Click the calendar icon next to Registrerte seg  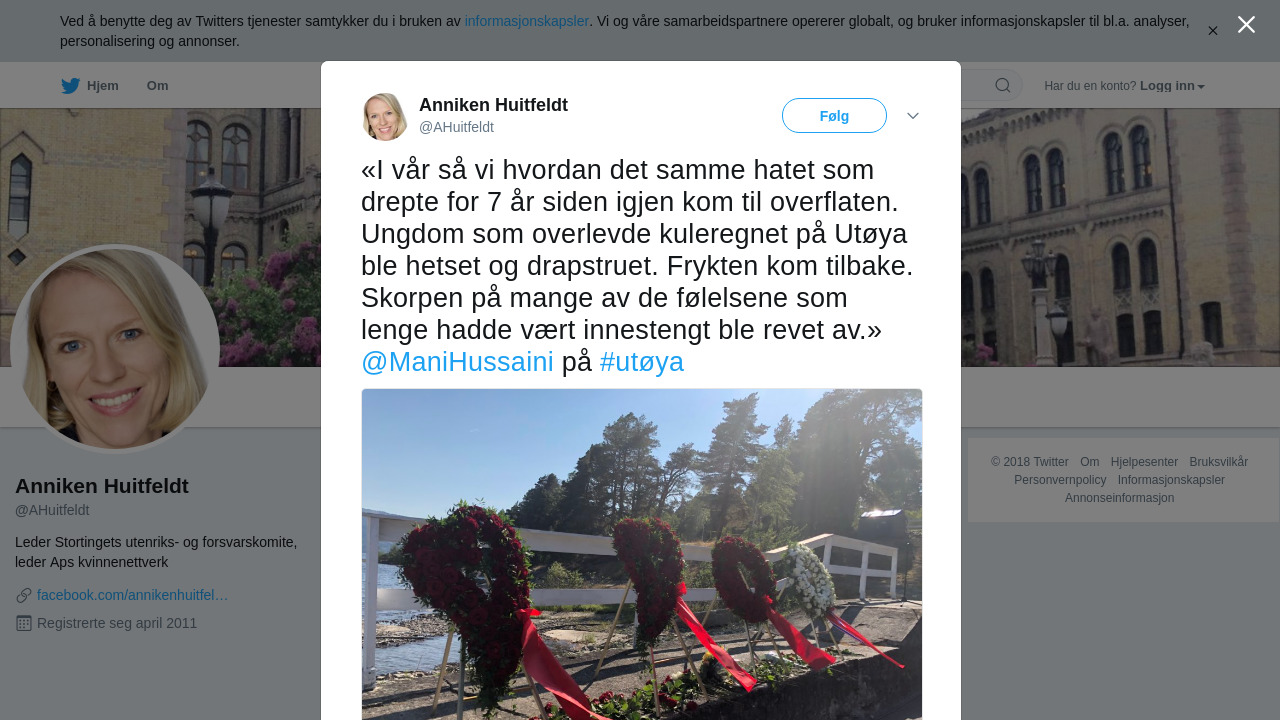24,624
